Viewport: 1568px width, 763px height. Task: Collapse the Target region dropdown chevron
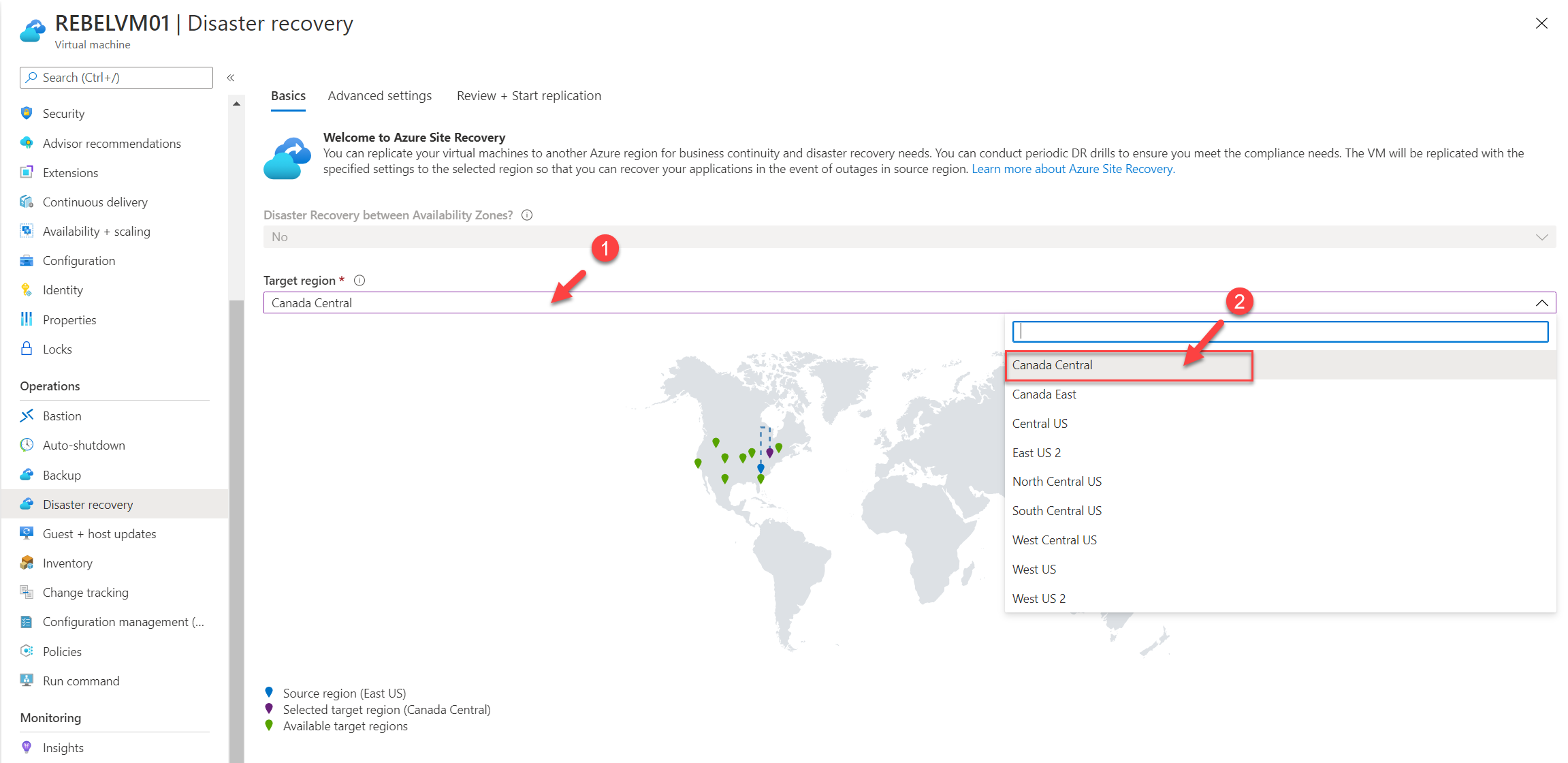1541,303
